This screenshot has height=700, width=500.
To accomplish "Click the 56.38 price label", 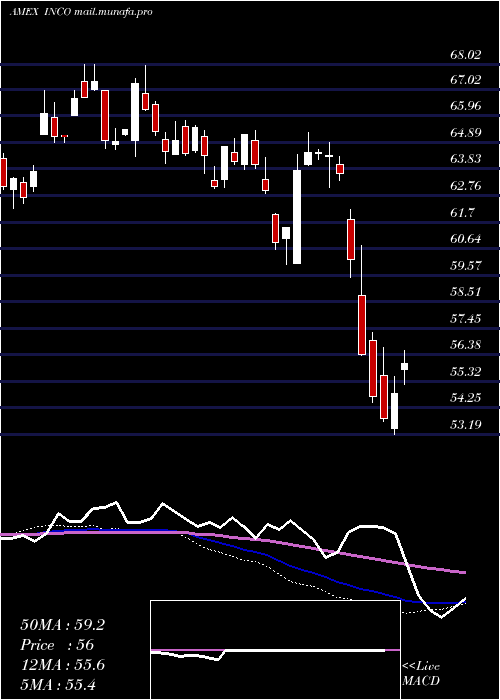I will point(466,345).
